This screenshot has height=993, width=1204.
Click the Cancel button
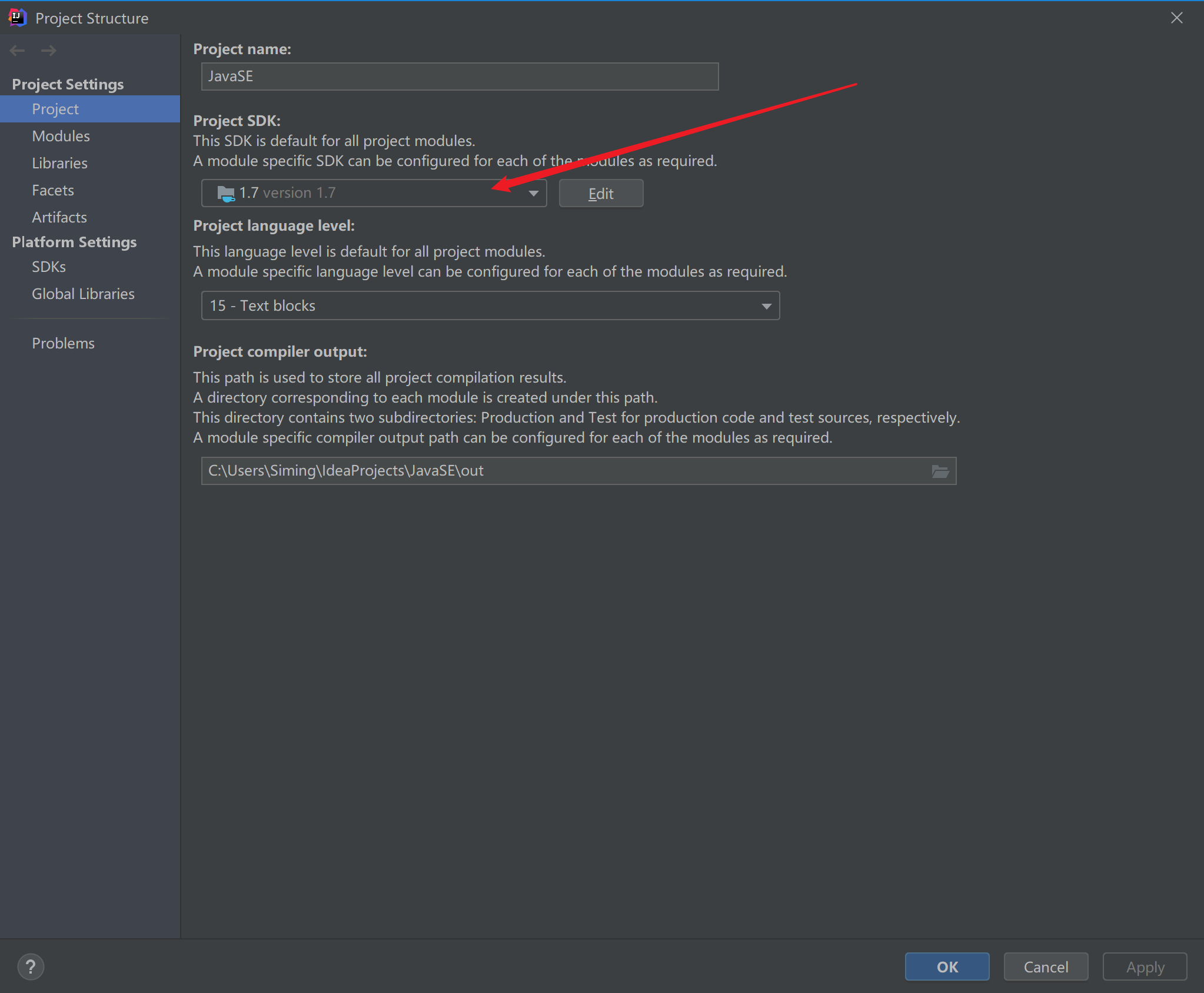point(1045,967)
